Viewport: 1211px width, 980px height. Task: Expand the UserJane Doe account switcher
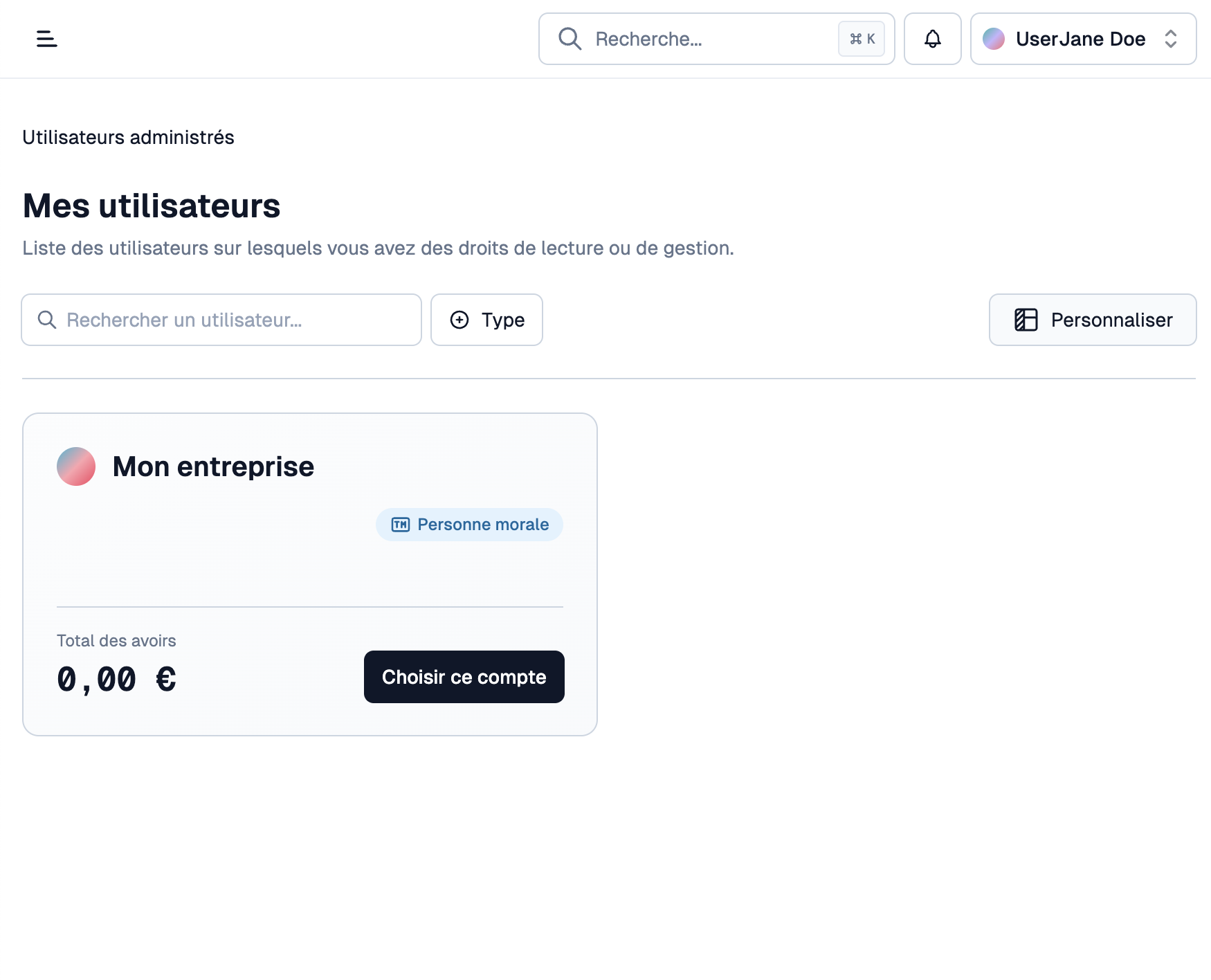pos(1083,39)
